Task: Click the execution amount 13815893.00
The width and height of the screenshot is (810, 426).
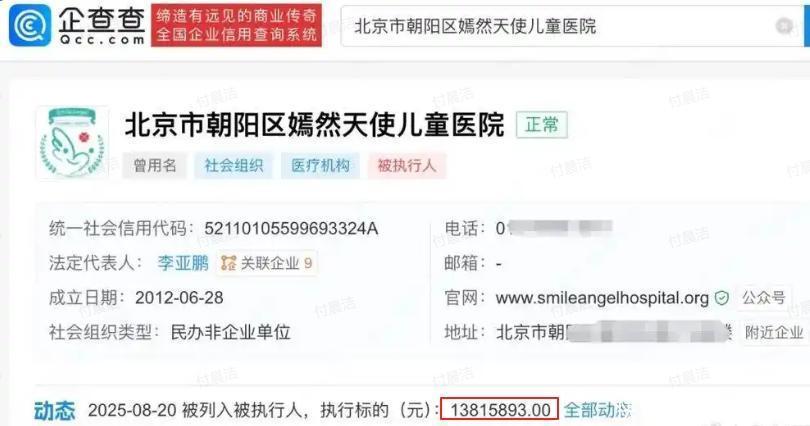Action: [x=500, y=411]
